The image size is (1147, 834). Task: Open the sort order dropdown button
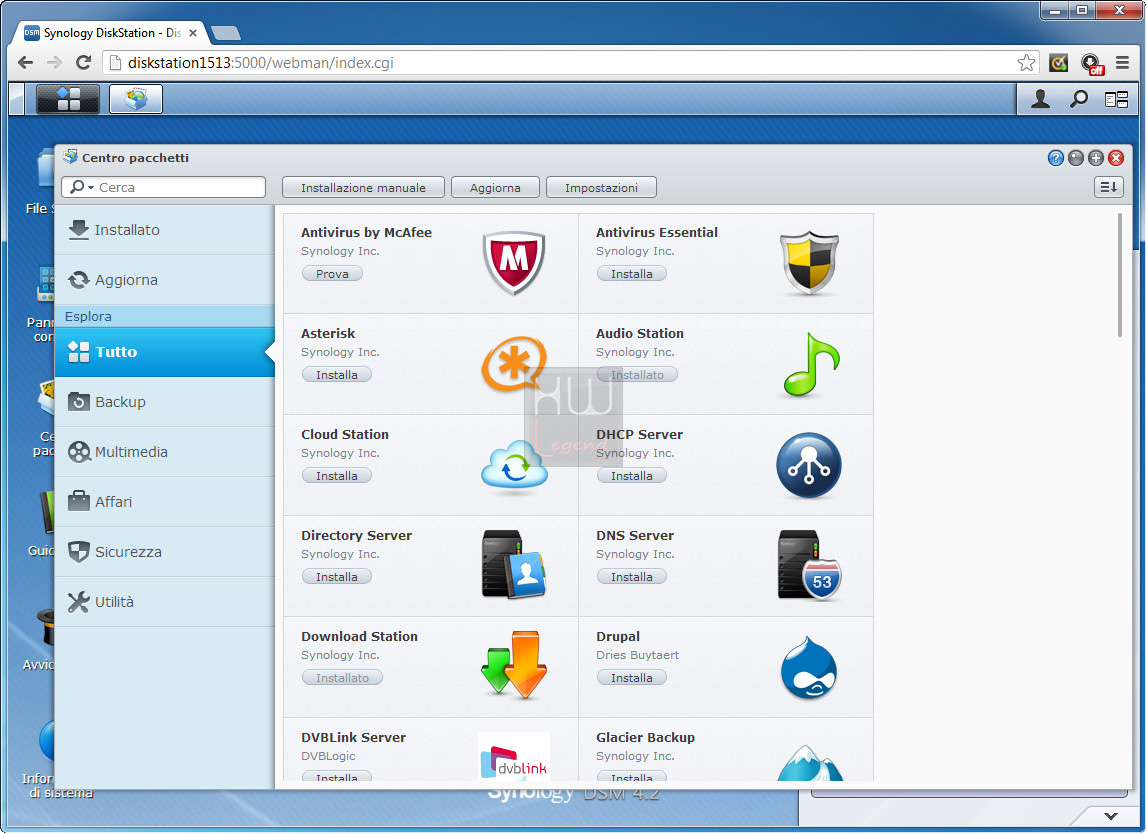click(1109, 187)
